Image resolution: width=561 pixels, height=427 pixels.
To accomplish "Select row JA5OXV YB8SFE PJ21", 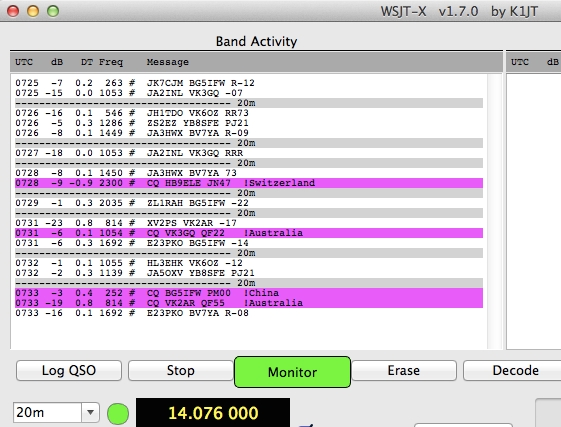I will click(249, 273).
